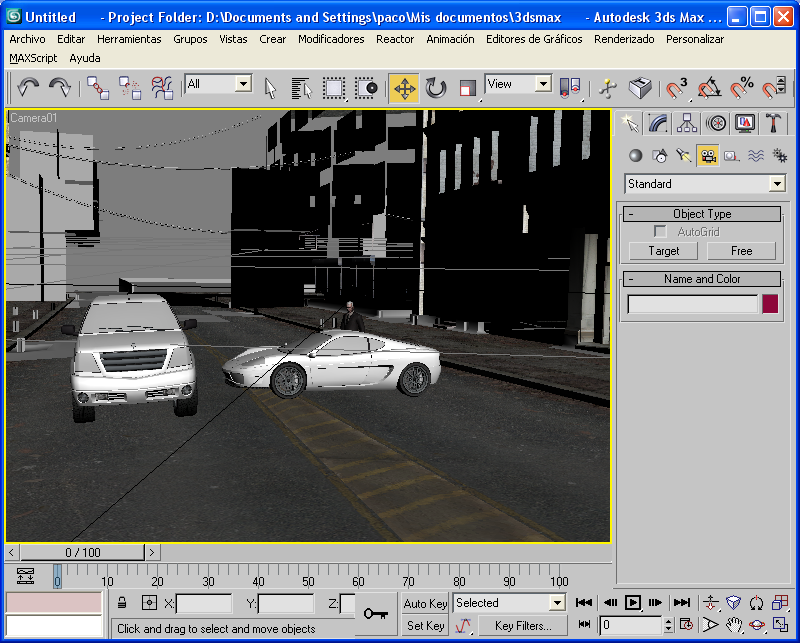Toggle Auto Key animation mode
The height and width of the screenshot is (643, 800).
pos(424,603)
